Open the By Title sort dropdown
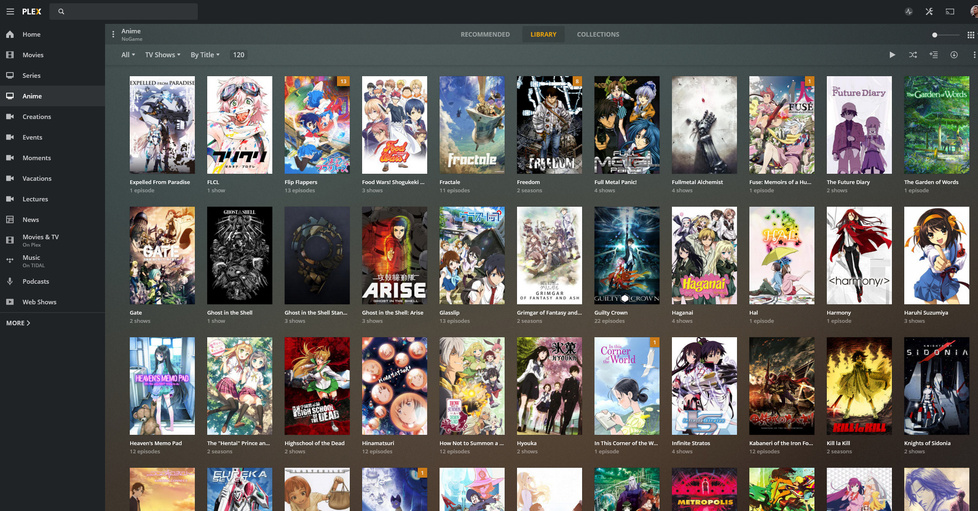Viewport: 978px width, 511px height. (x=205, y=55)
